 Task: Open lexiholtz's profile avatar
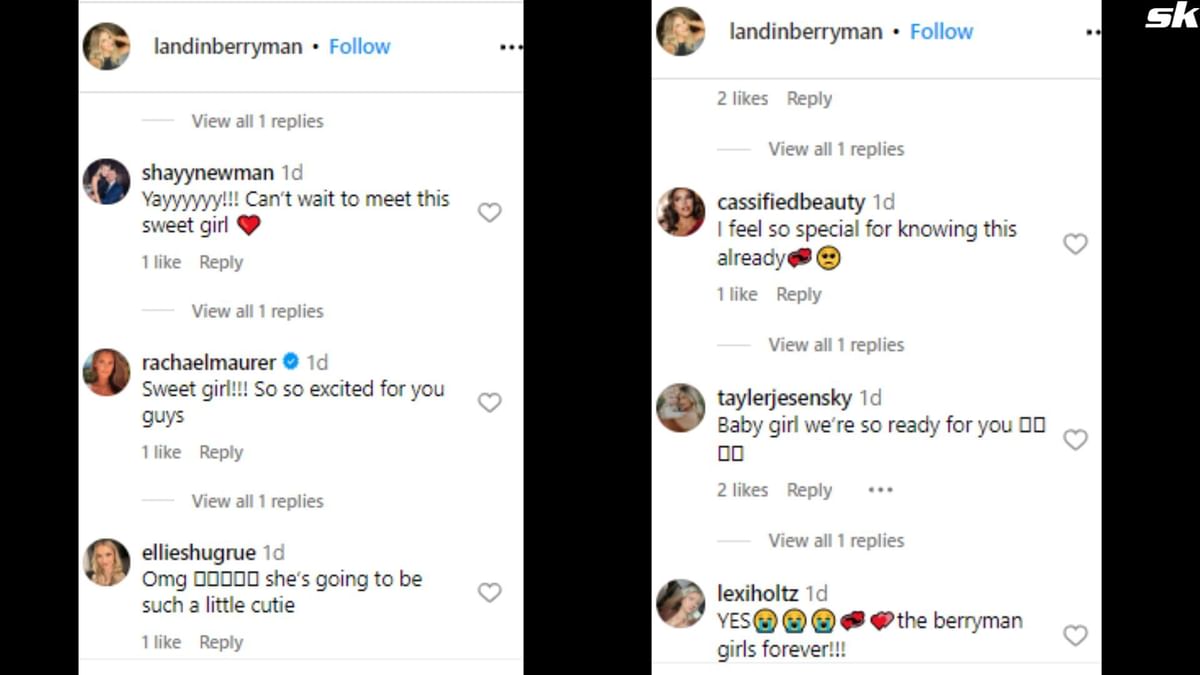681,604
